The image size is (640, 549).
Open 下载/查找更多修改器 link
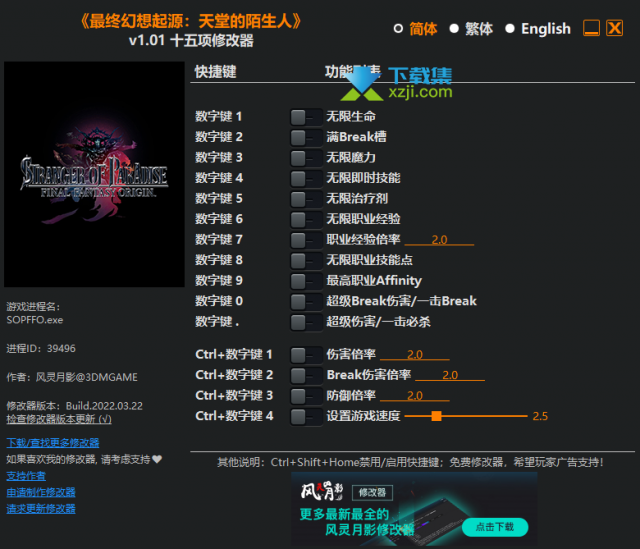coord(53,443)
